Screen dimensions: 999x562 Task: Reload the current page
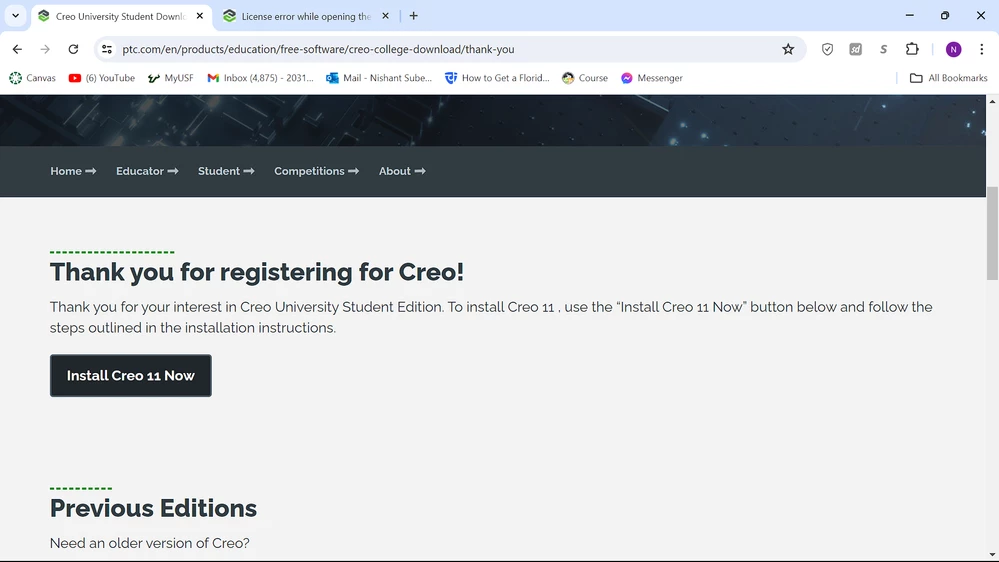coord(73,49)
